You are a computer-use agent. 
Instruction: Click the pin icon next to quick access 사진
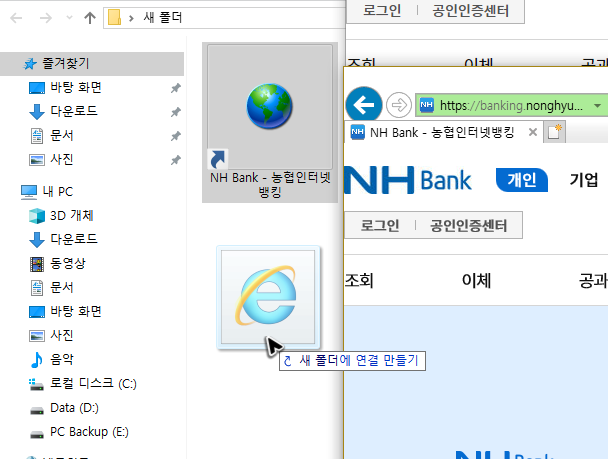(x=176, y=160)
